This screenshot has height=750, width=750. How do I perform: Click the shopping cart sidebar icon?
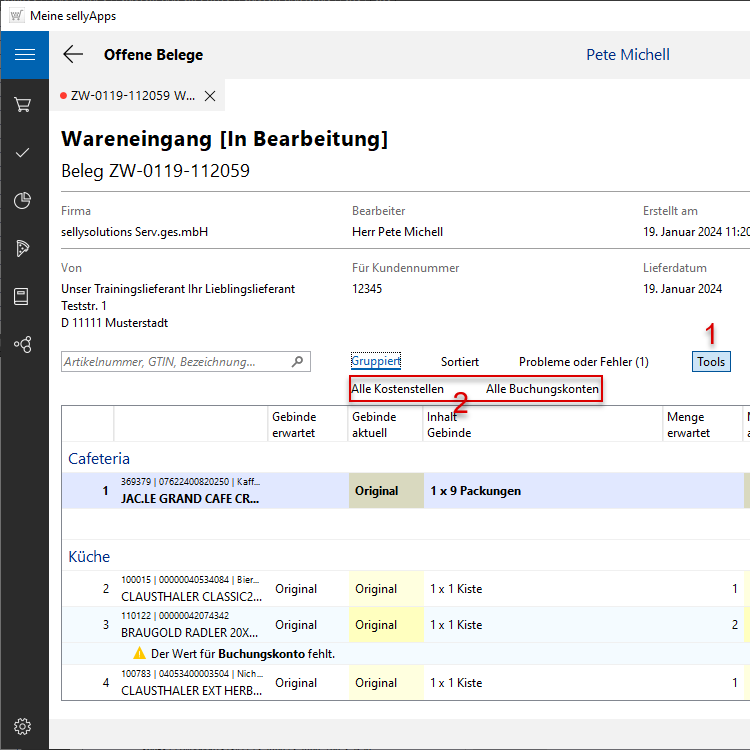23,104
